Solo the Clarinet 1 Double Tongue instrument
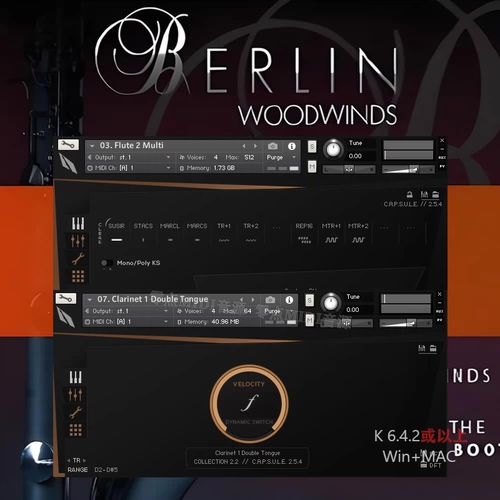Screen dimensions: 500x500 pos(310,300)
